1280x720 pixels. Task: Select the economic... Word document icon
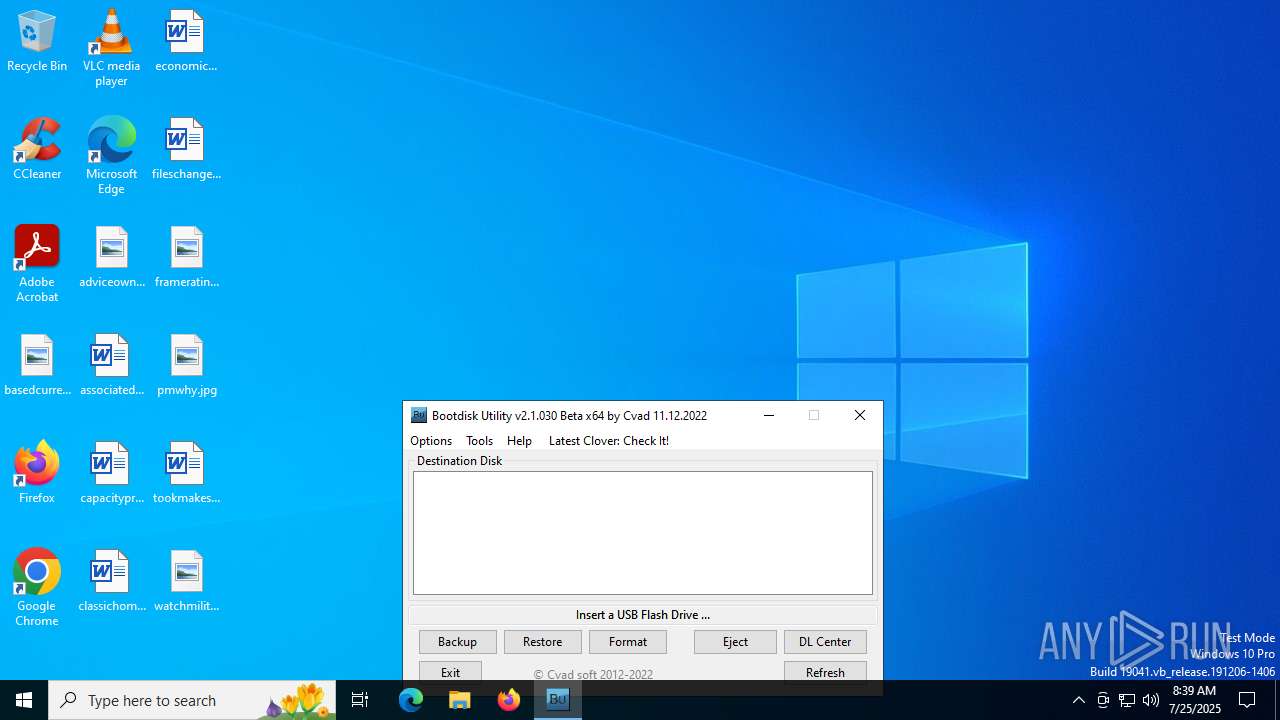click(186, 41)
